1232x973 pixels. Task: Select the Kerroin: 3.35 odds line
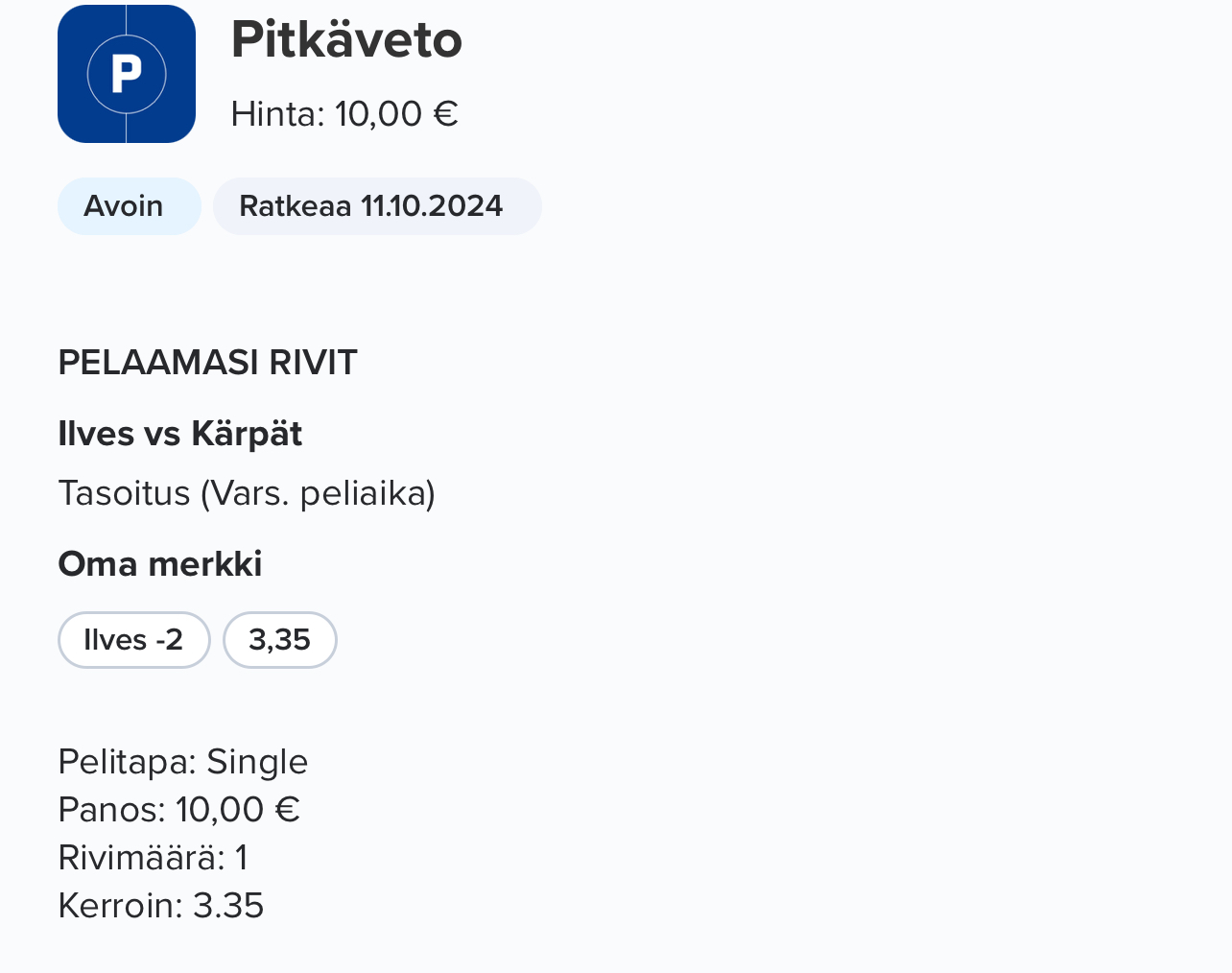point(161,906)
